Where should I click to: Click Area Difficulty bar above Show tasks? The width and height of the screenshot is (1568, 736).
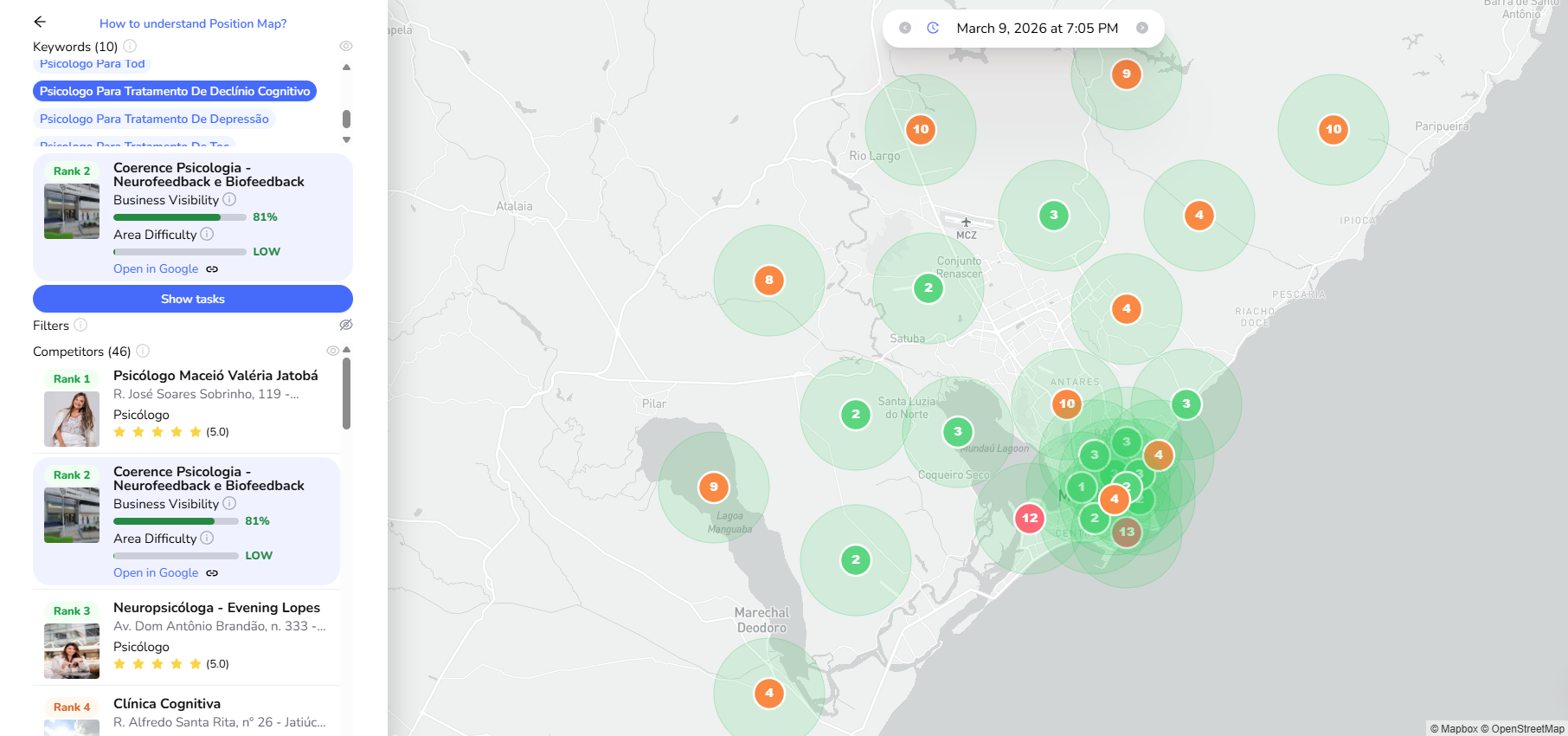point(180,252)
